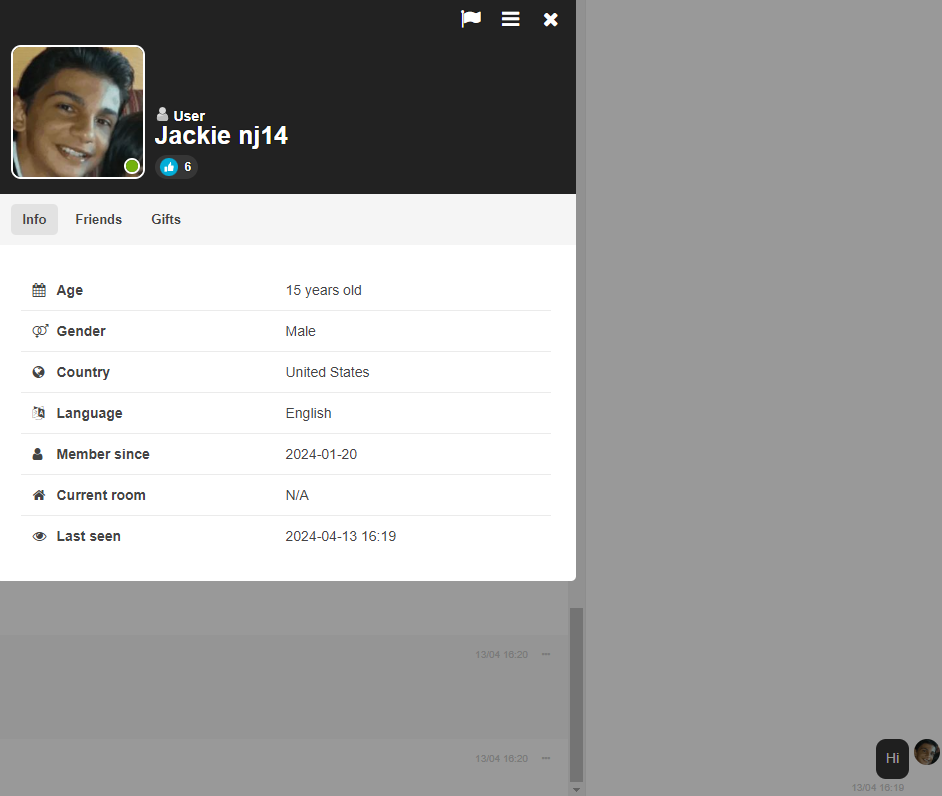The image size is (942, 796).
Task: Click the like count number 6
Action: pyautogui.click(x=188, y=167)
